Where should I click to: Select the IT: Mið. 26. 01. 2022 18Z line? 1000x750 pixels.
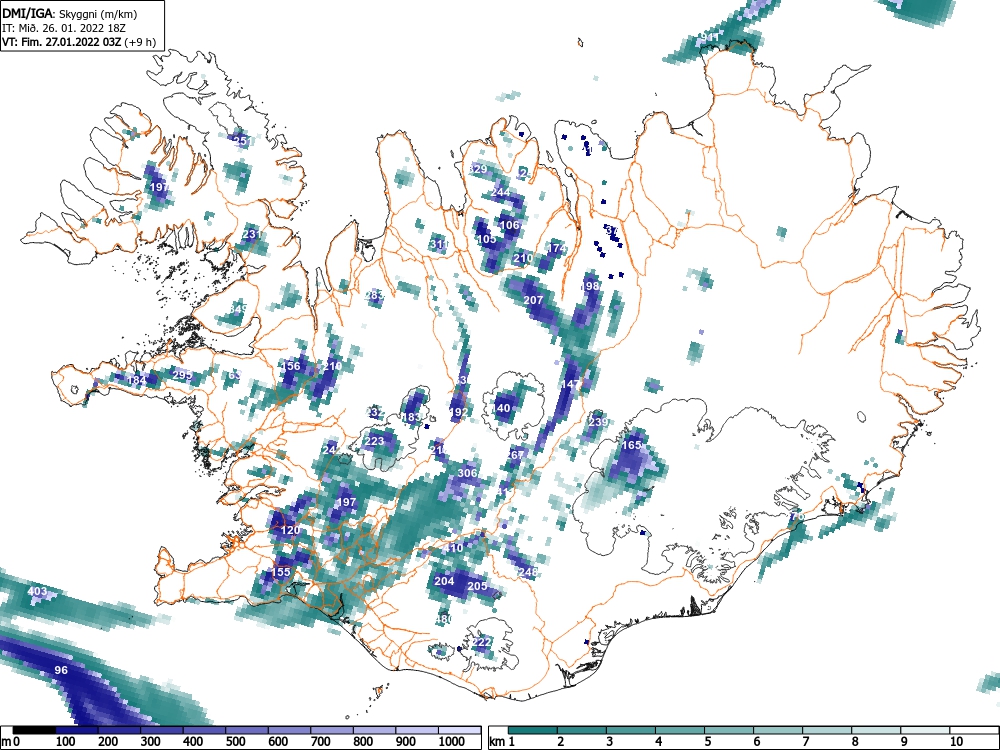click(x=62, y=28)
